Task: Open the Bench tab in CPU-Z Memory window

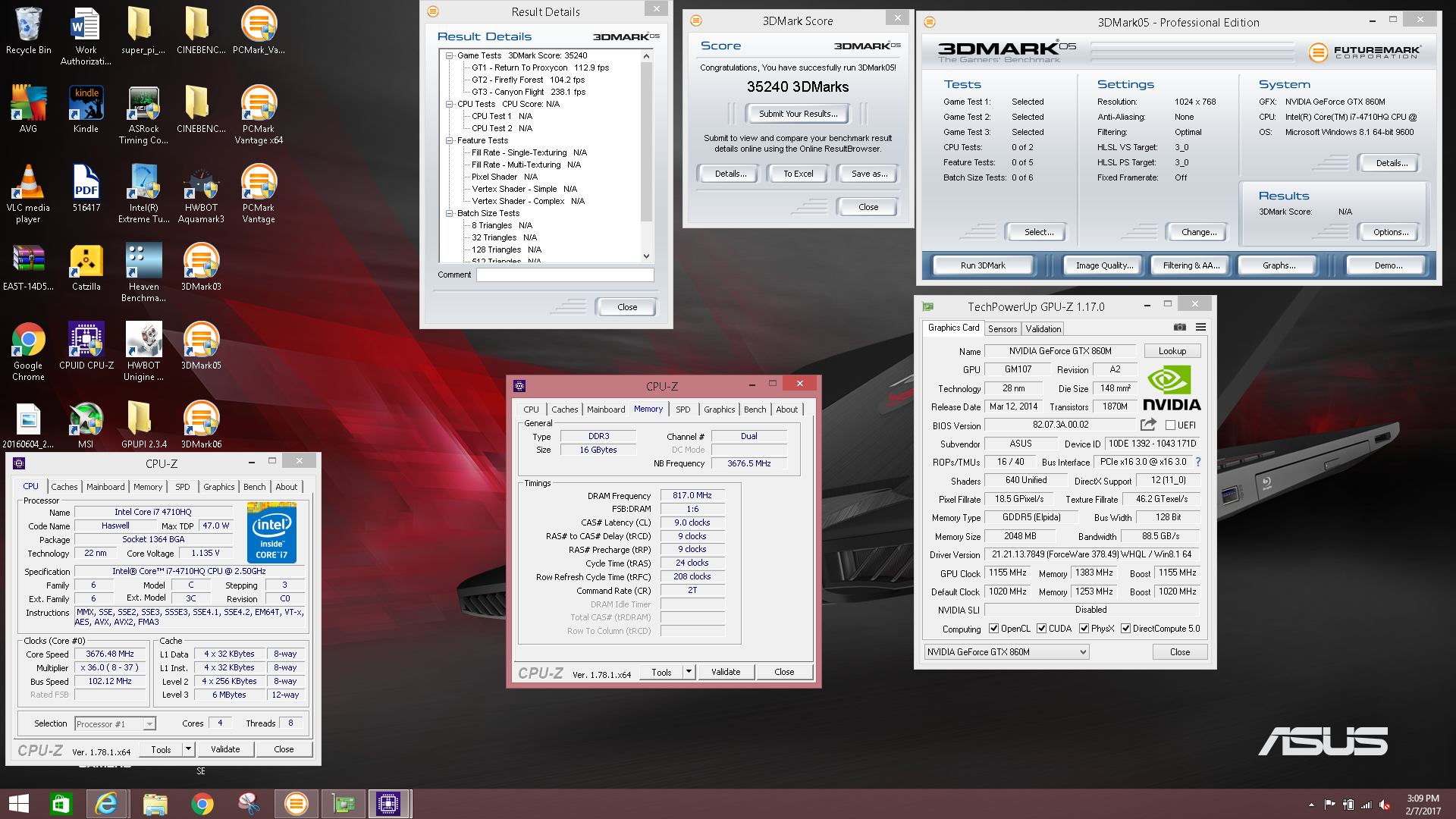Action: 755,409
